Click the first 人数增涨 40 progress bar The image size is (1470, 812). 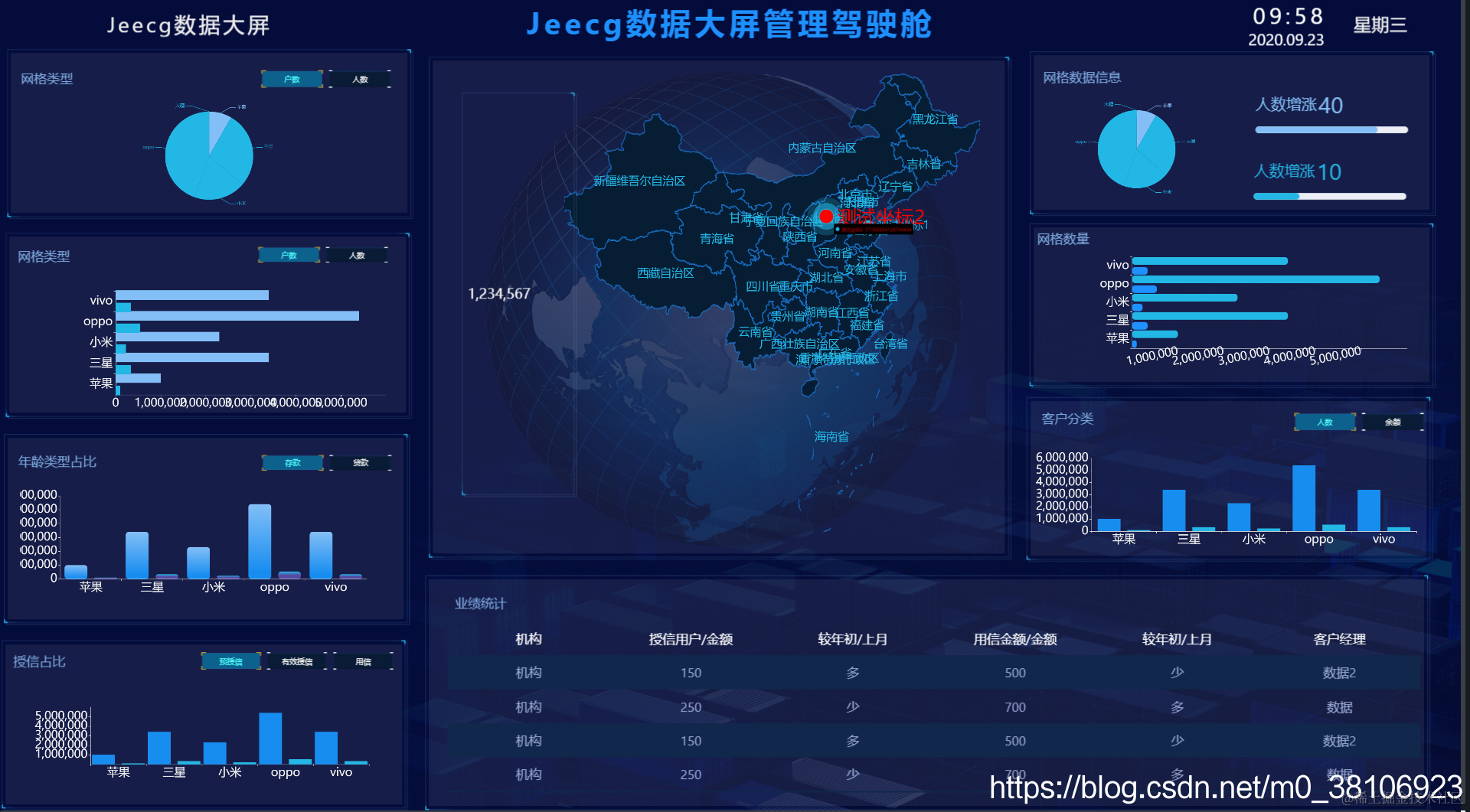(x=1331, y=130)
